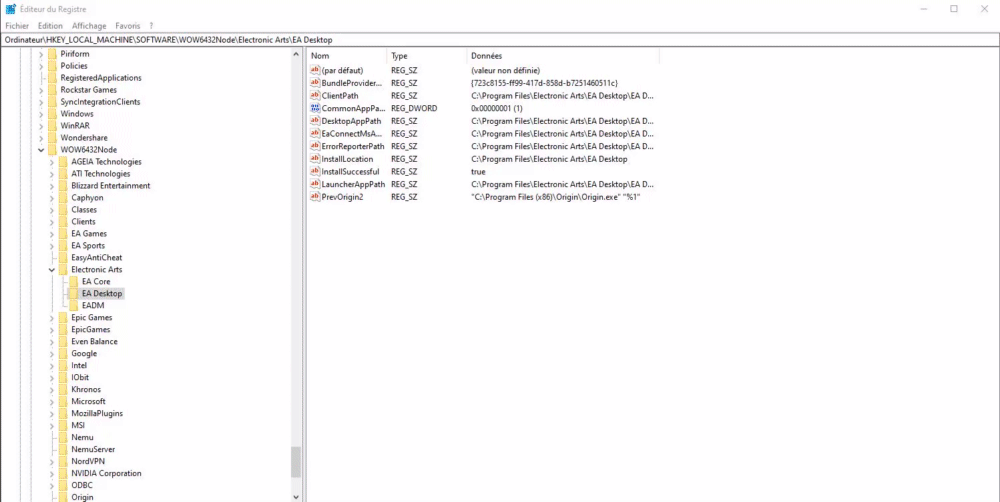Click the registry path address bar
The width and height of the screenshot is (1000, 502).
coord(500,40)
